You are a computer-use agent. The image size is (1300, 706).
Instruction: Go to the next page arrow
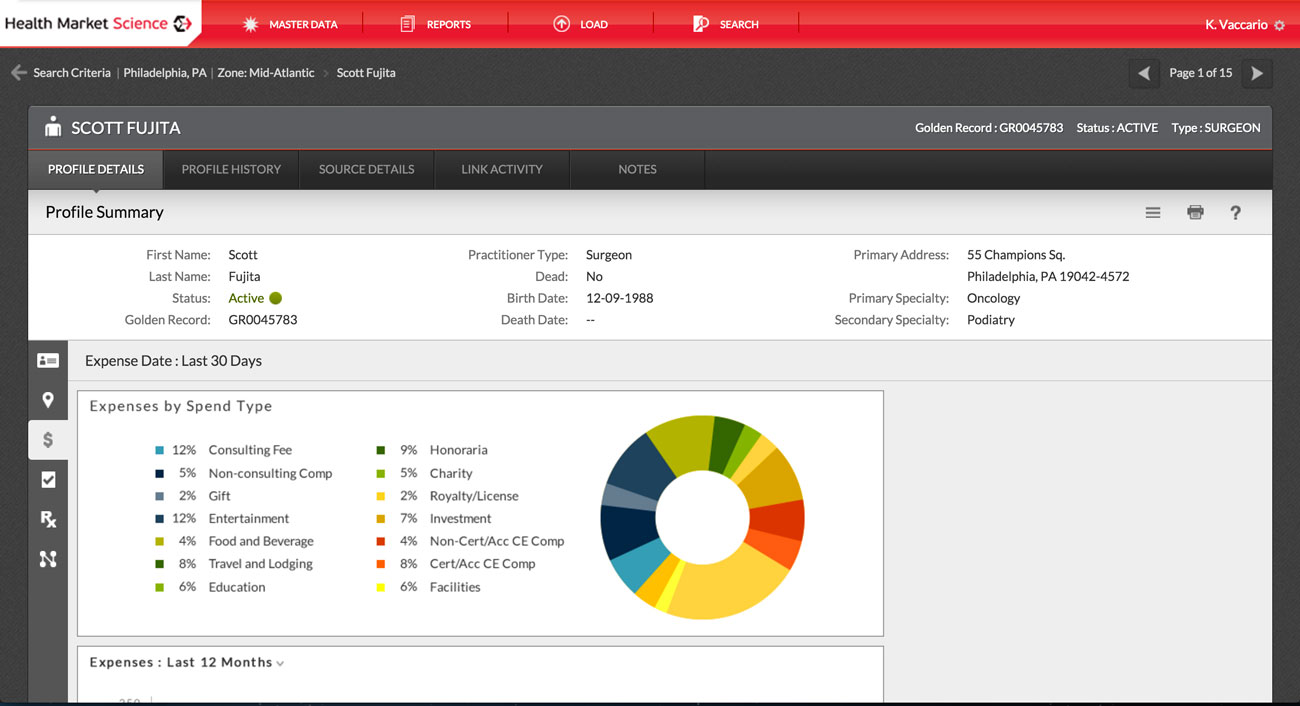pos(1257,73)
